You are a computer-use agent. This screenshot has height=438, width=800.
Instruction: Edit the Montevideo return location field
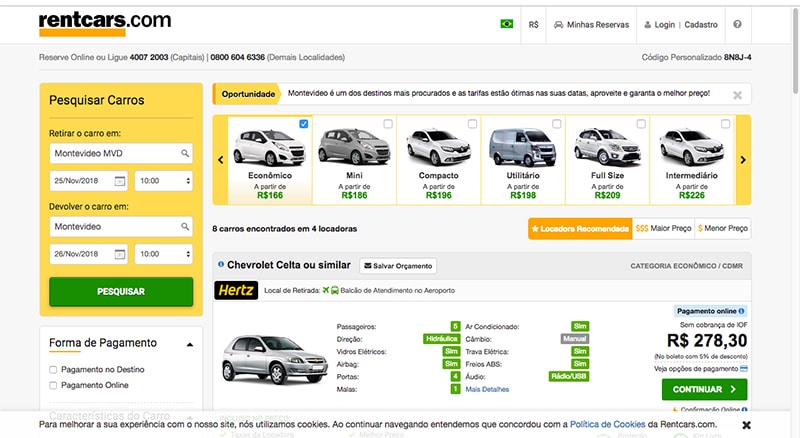tap(121, 226)
